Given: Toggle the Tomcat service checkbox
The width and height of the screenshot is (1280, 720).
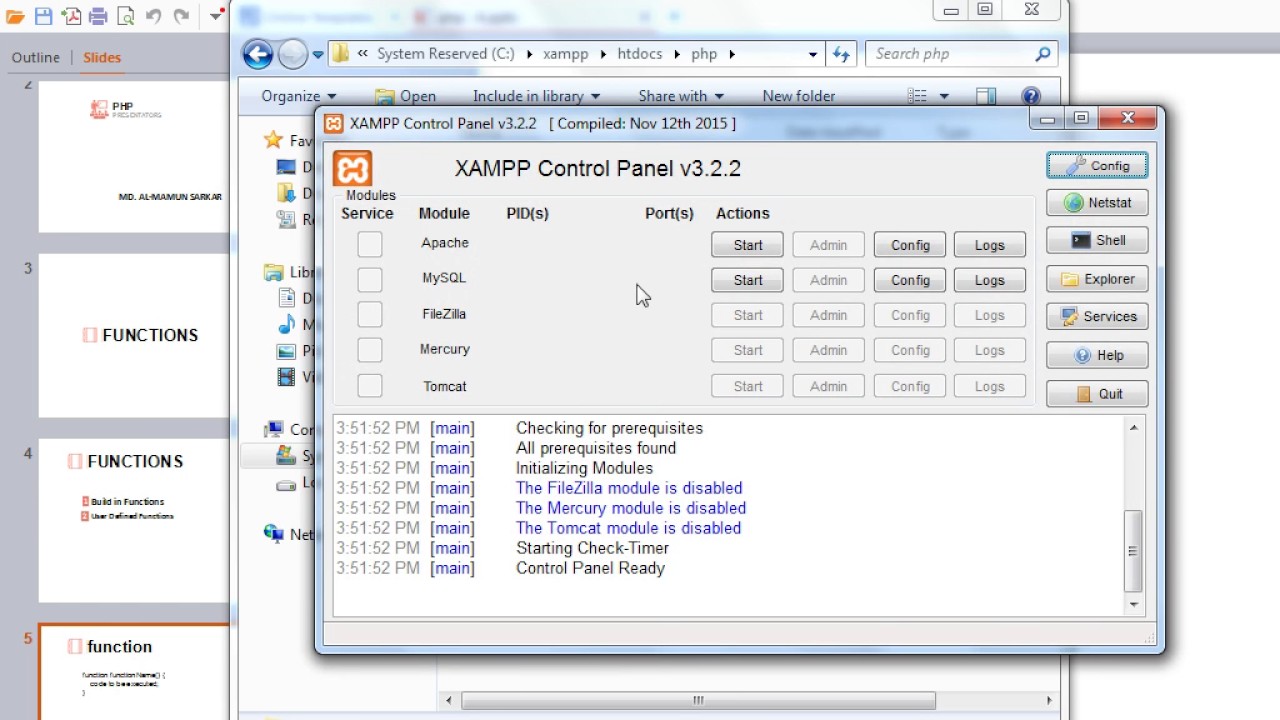Looking at the screenshot, I should (370, 386).
